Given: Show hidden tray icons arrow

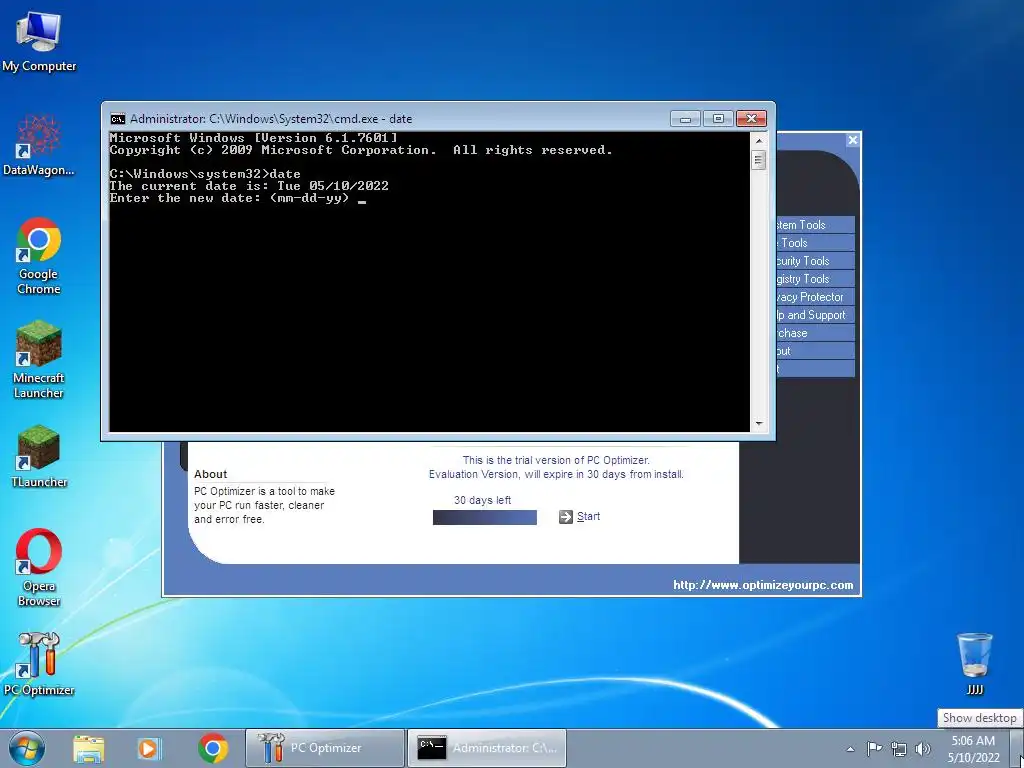Looking at the screenshot, I should click(850, 749).
